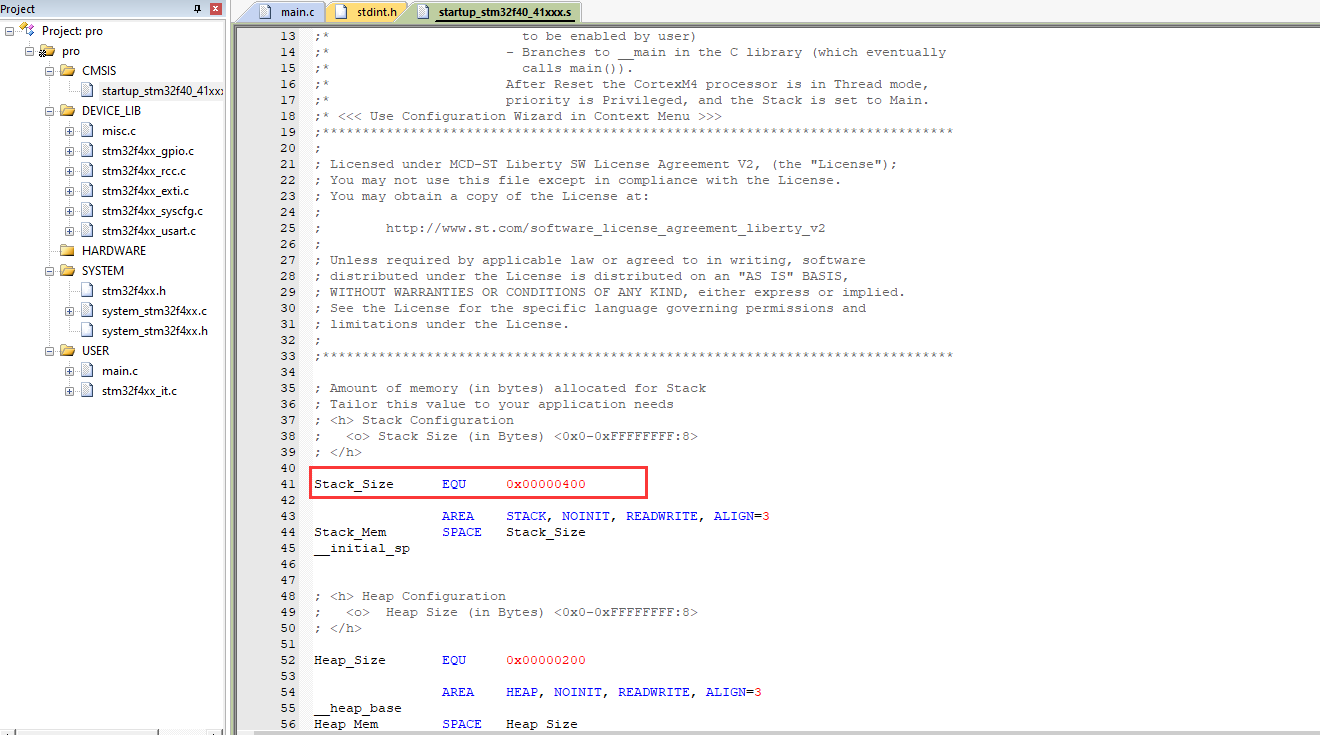Click the main.c file icon in USER group
Viewport: 1320px width, 735px height.
[x=87, y=371]
